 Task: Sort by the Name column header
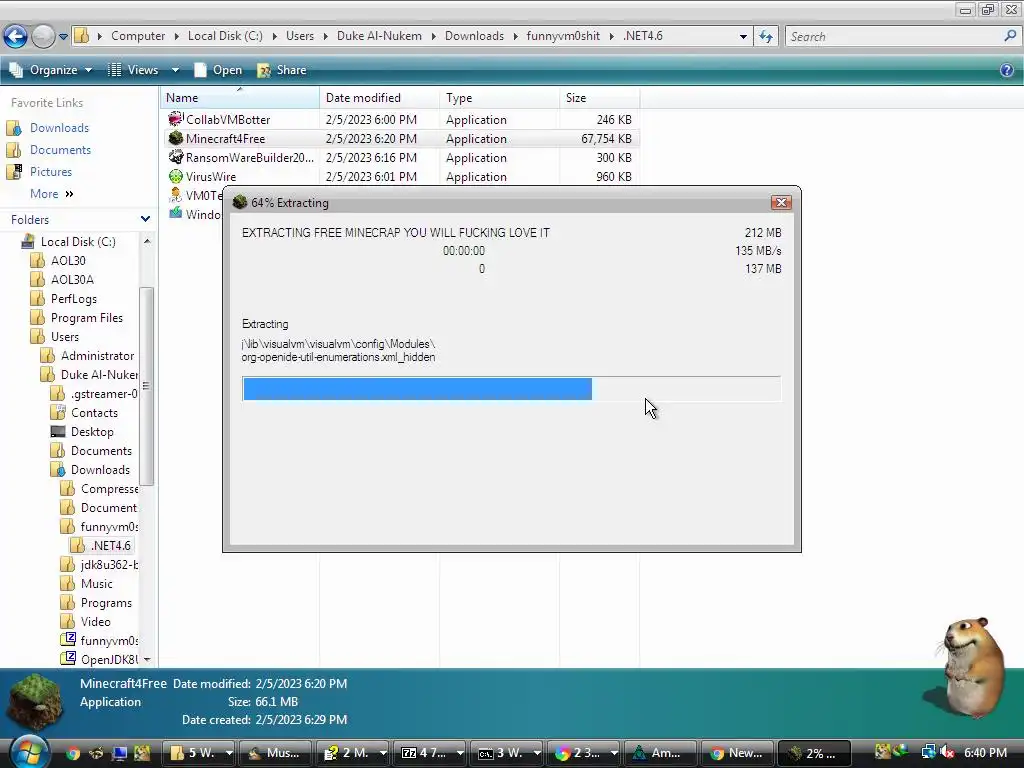click(240, 97)
